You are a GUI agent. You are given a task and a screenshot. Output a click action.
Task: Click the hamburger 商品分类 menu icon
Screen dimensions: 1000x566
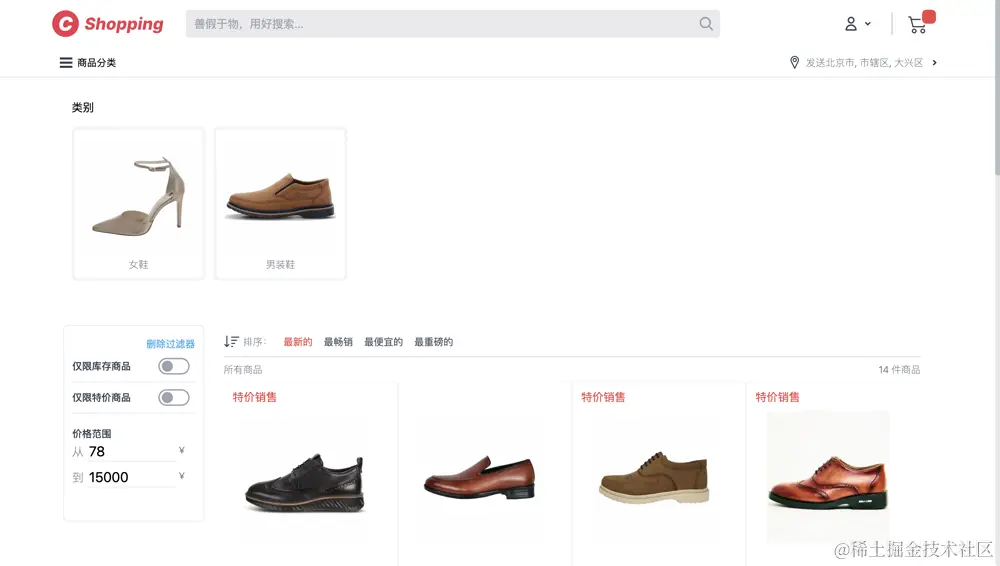click(x=66, y=63)
